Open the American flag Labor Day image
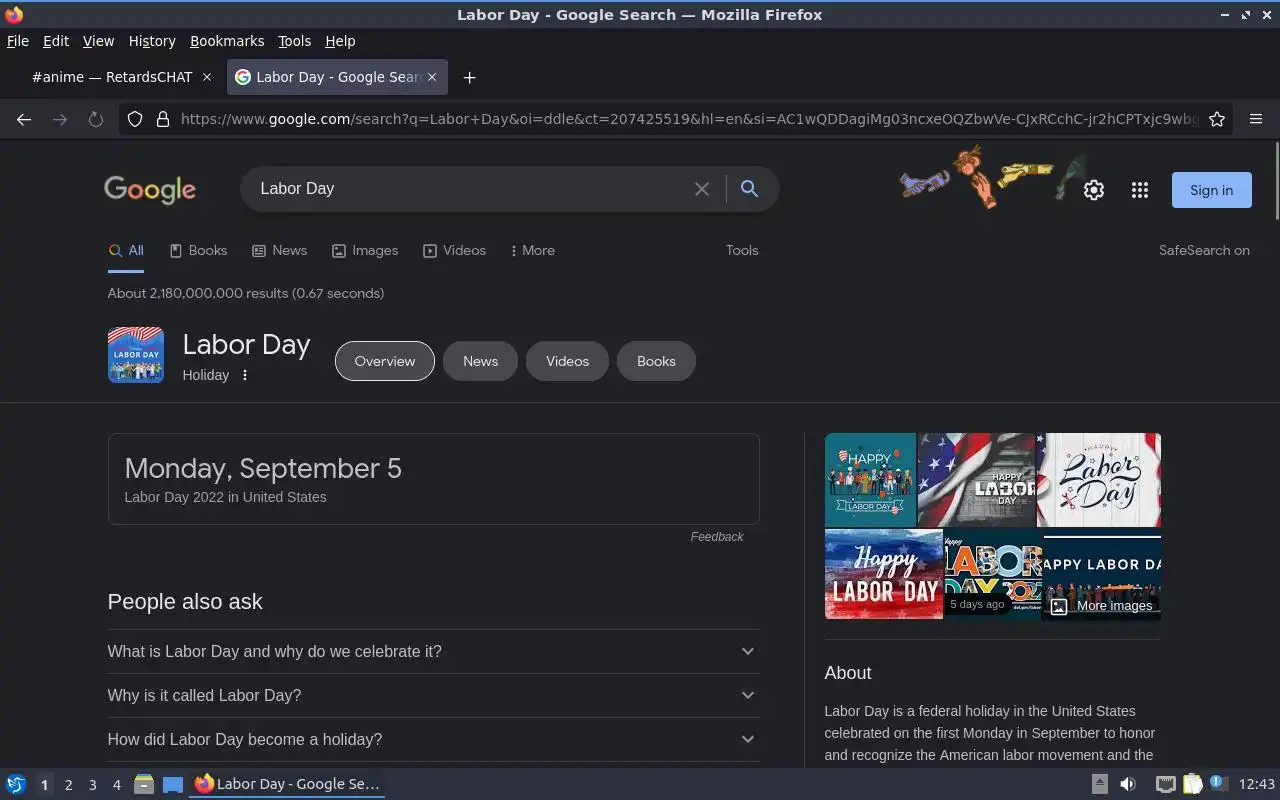 [976, 480]
